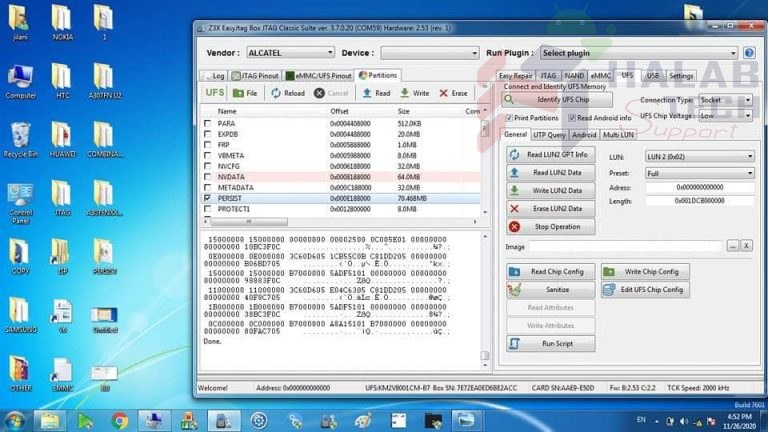Screen dimensions: 768x432
Task: Open the UFS Chip Voltage dropdown
Action: tap(725, 116)
